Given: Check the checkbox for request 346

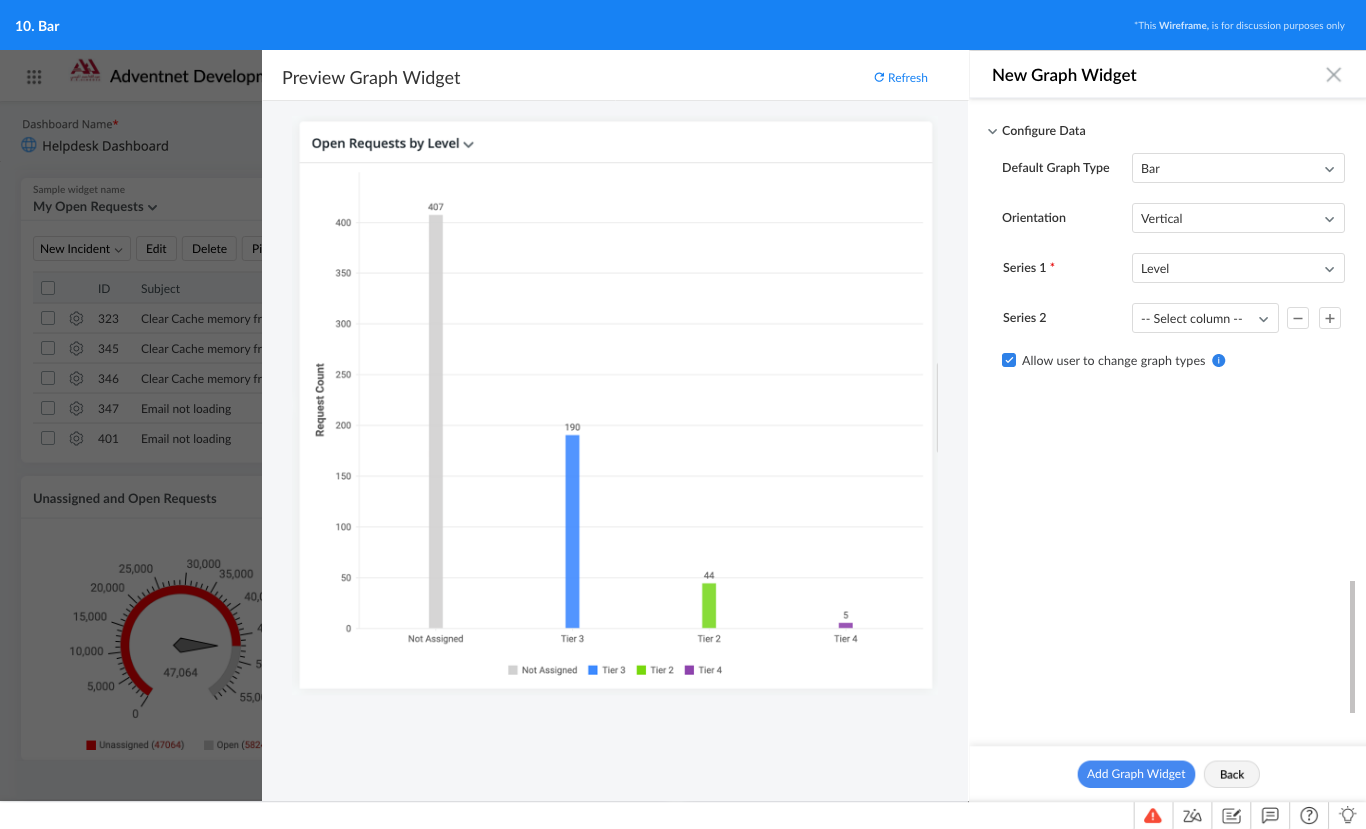Looking at the screenshot, I should pos(48,378).
